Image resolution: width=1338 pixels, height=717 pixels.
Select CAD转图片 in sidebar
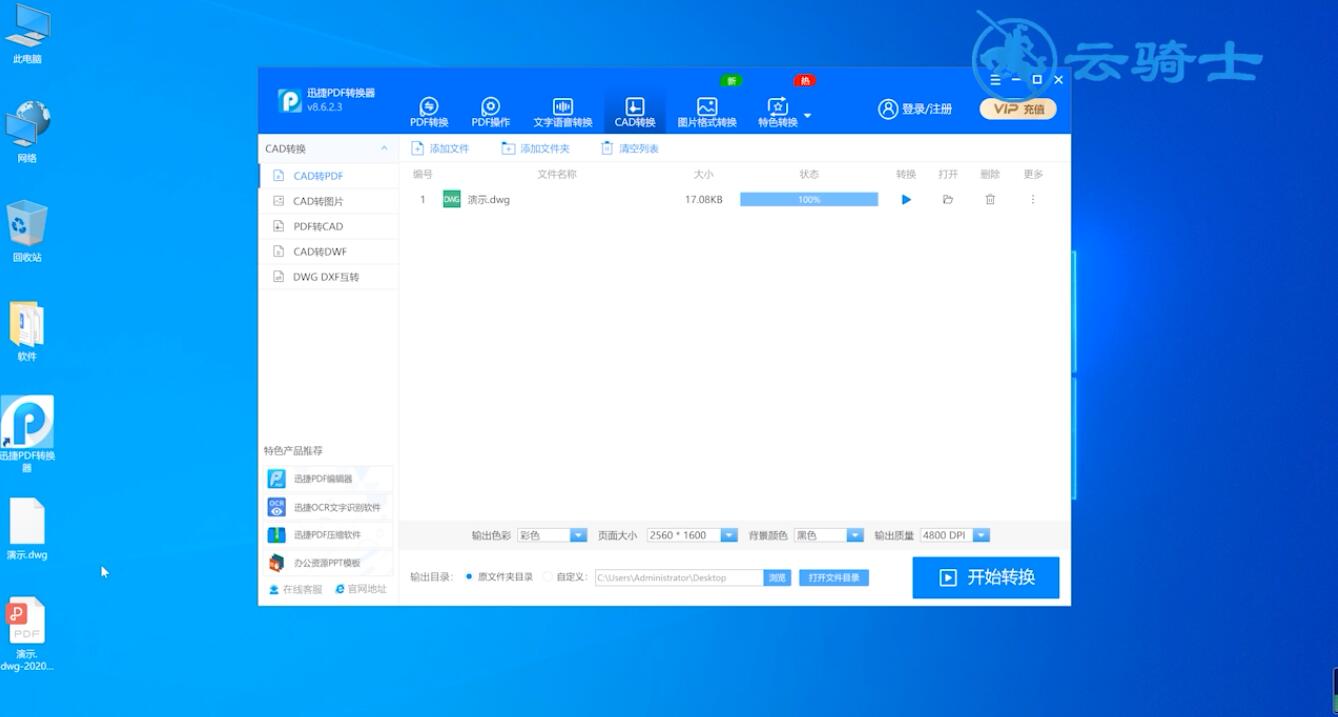pyautogui.click(x=328, y=201)
